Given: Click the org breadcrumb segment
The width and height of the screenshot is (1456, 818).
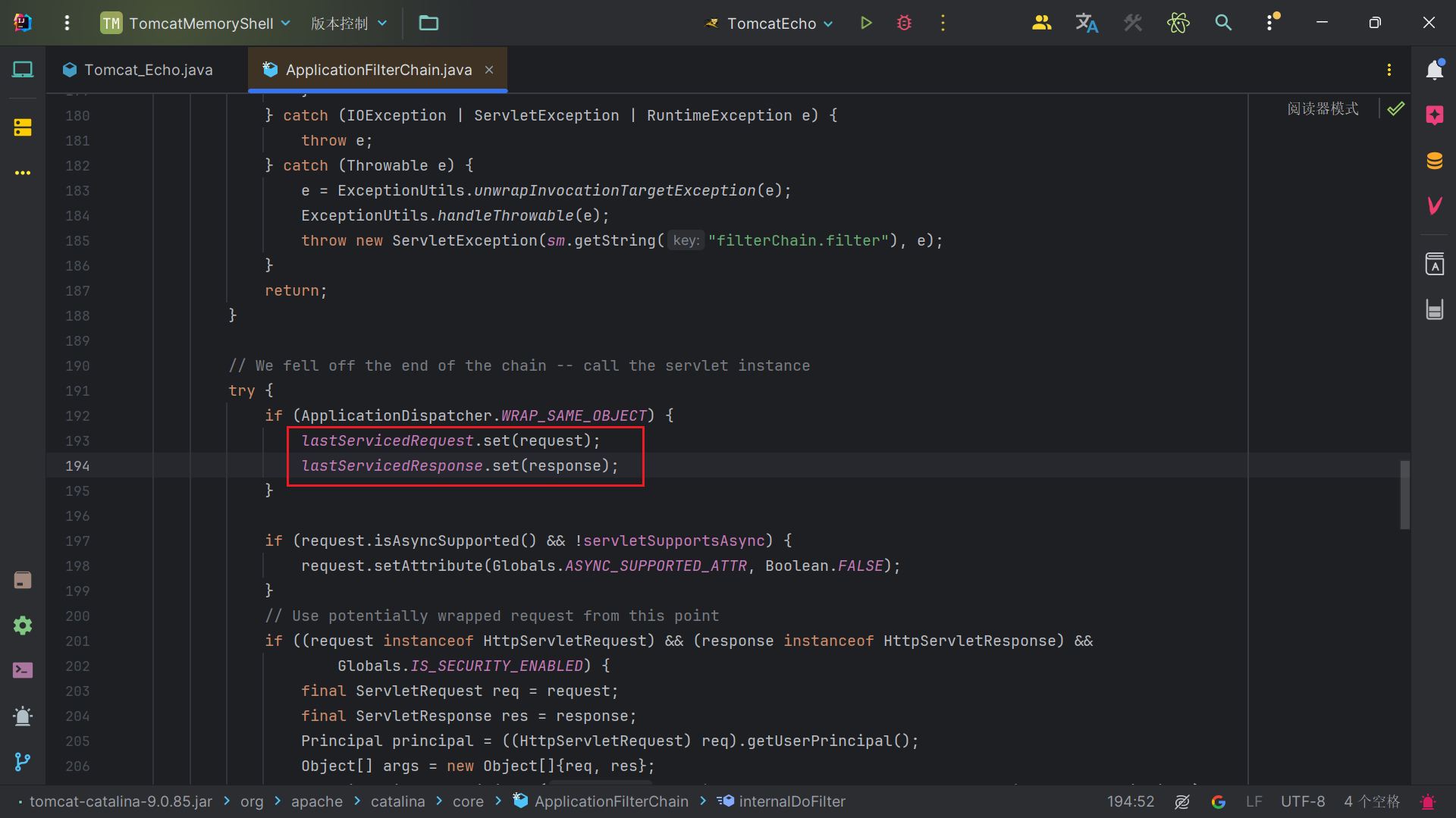Looking at the screenshot, I should 252,801.
